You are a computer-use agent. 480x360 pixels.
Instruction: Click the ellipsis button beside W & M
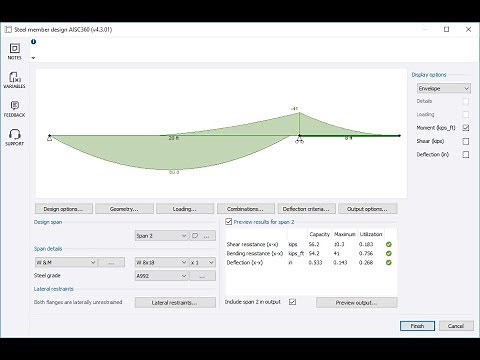pos(112,262)
